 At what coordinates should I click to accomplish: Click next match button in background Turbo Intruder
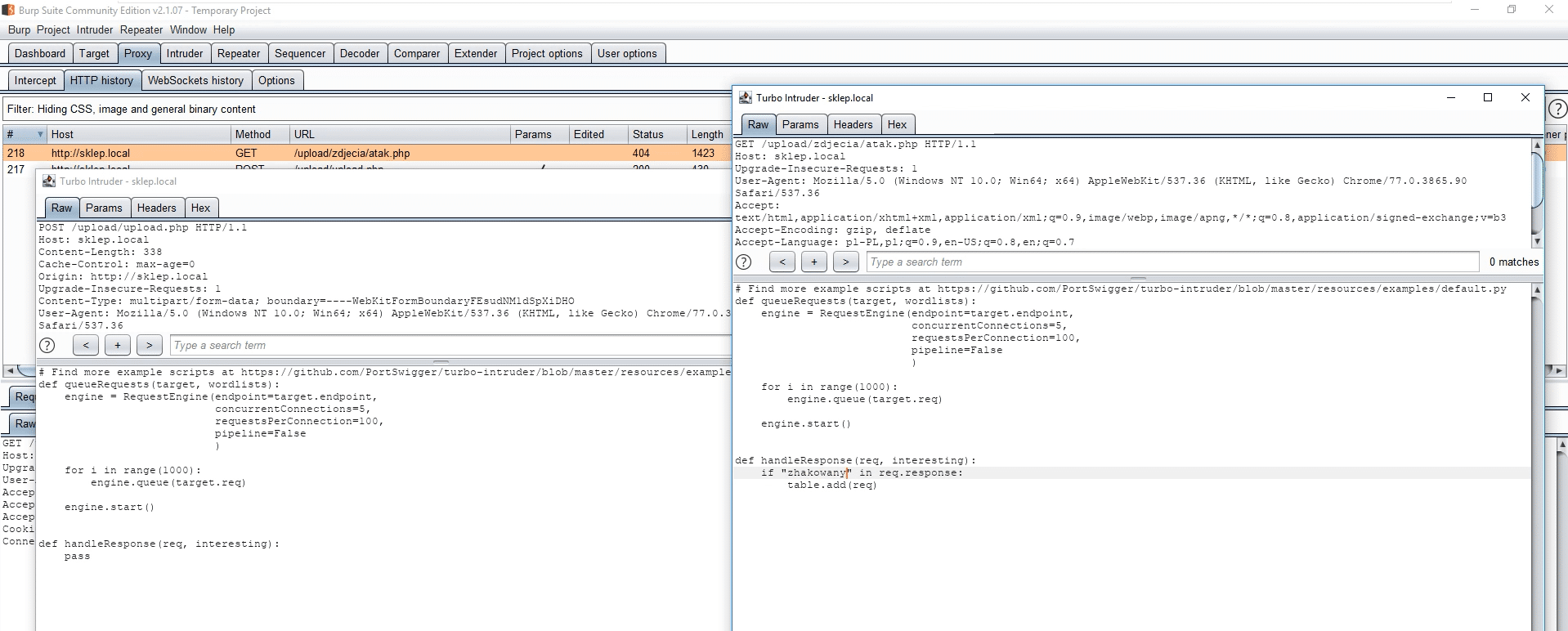point(149,346)
